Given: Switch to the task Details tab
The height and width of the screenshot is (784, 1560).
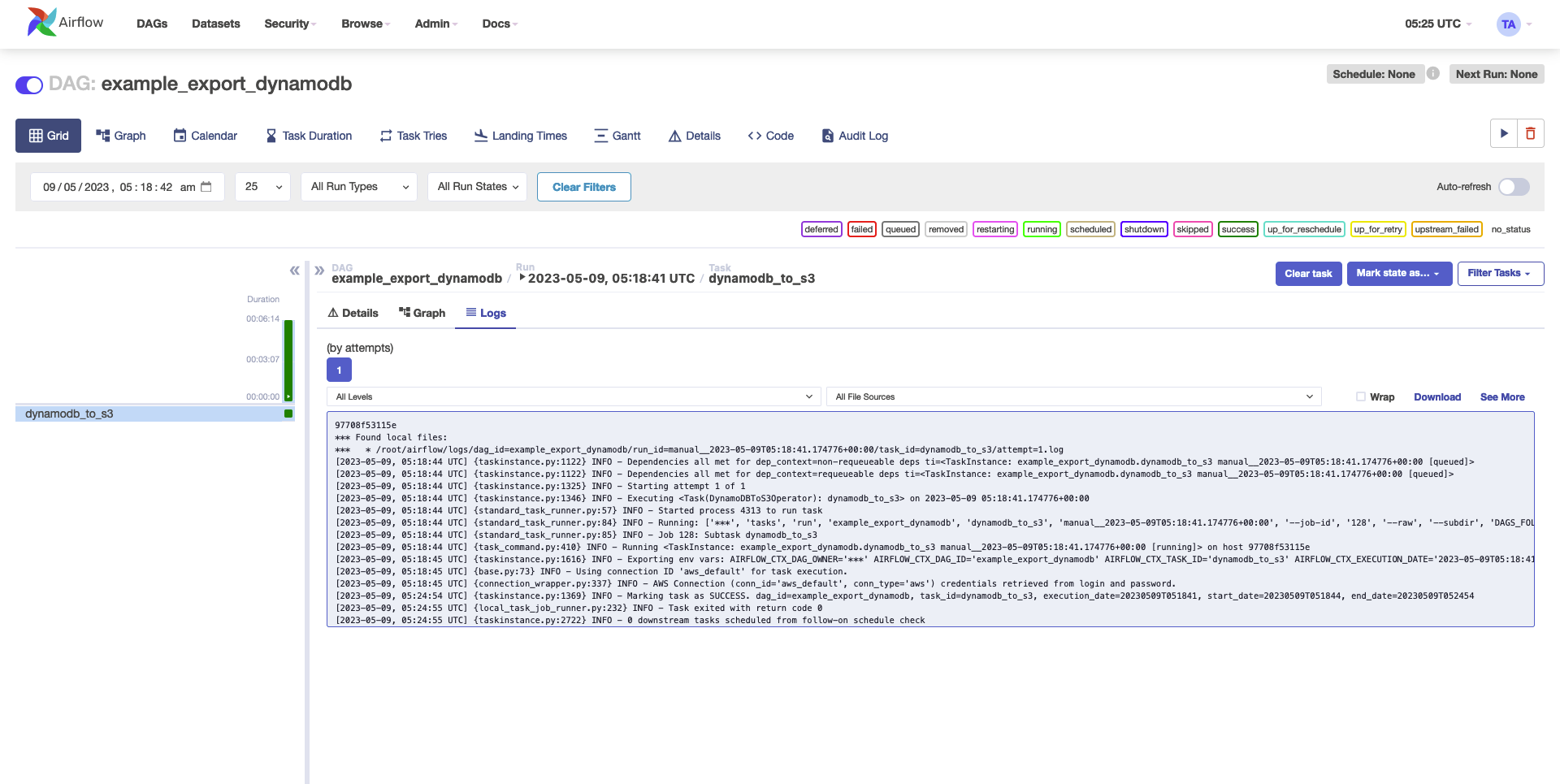Looking at the screenshot, I should 353,313.
